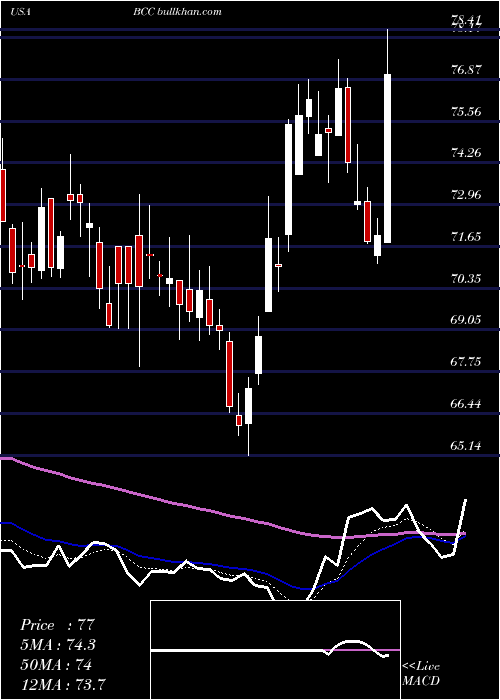Click the 5MA : 74.3 readout
500x700 pixels.
58,645
